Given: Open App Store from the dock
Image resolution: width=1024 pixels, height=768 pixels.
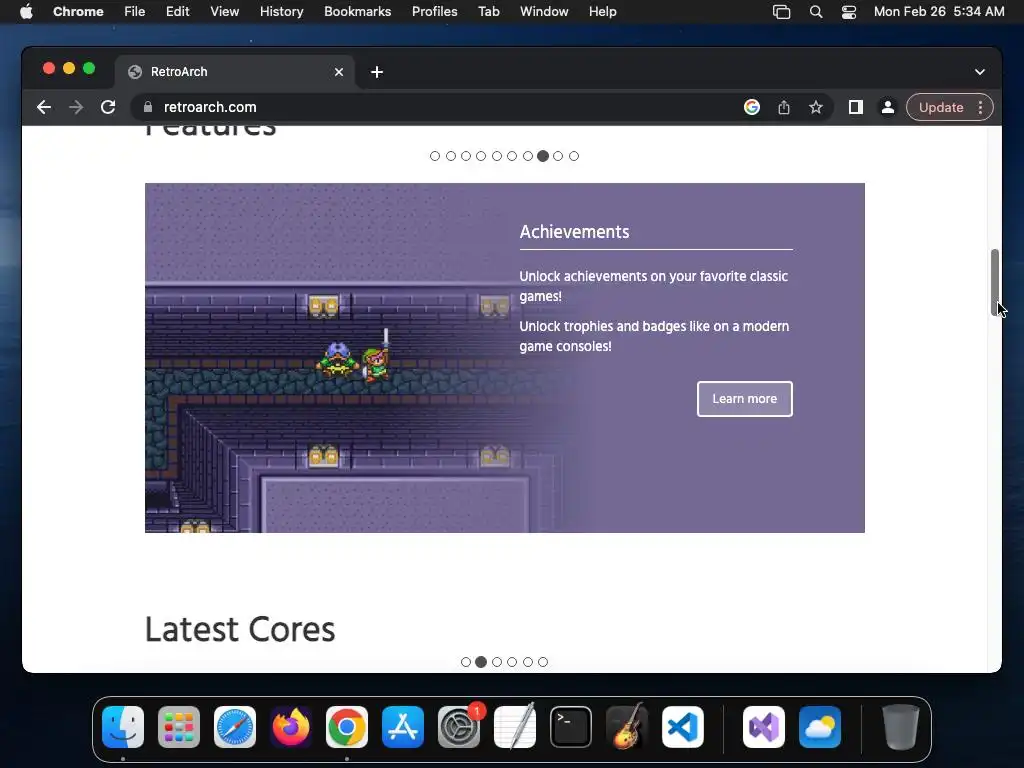Looking at the screenshot, I should click(403, 727).
